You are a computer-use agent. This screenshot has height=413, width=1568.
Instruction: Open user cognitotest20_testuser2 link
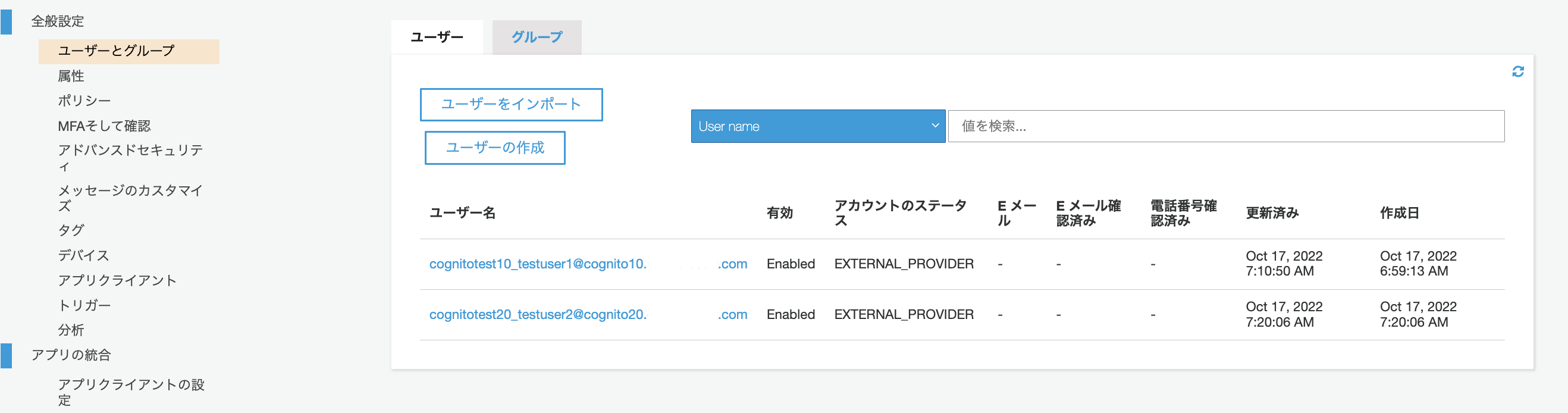click(x=588, y=314)
